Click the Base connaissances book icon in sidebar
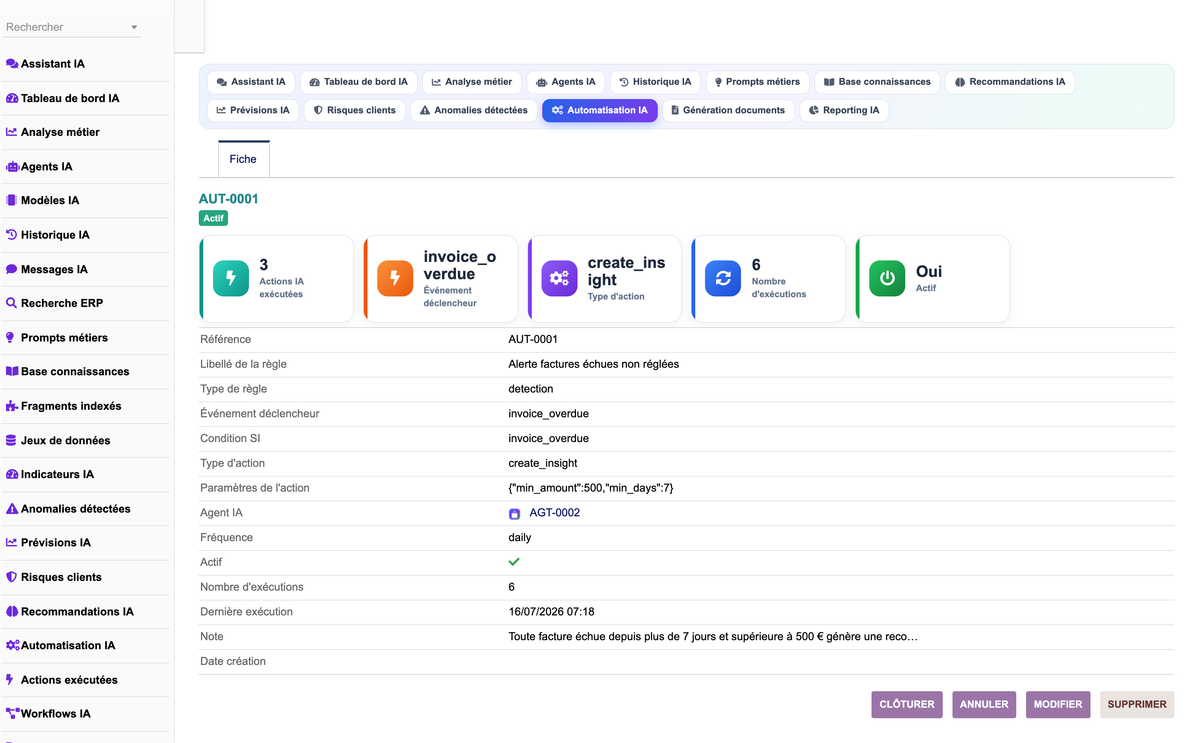 pyautogui.click(x=12, y=371)
